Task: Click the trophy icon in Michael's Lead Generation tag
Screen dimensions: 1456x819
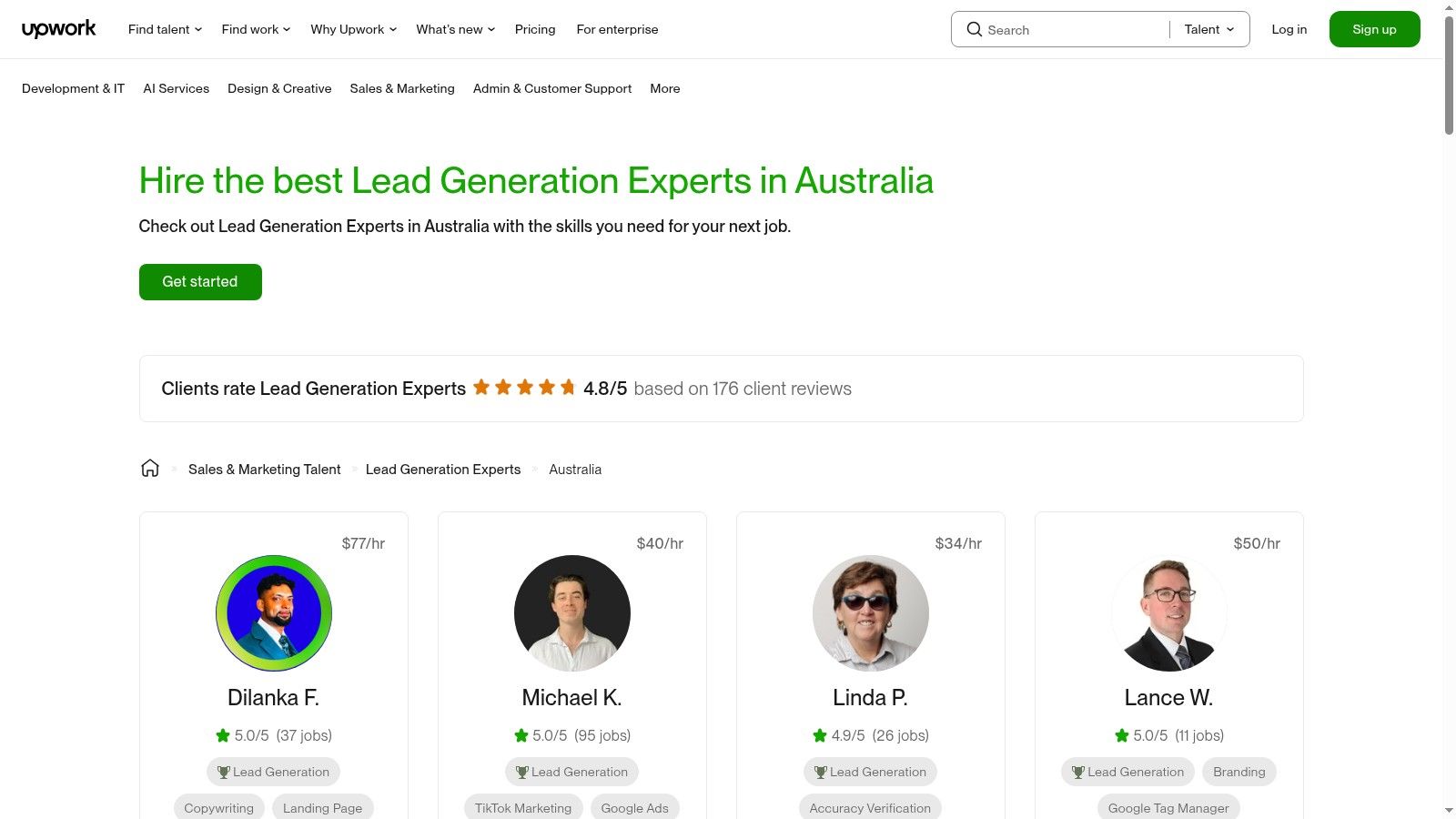Action: pyautogui.click(x=521, y=772)
